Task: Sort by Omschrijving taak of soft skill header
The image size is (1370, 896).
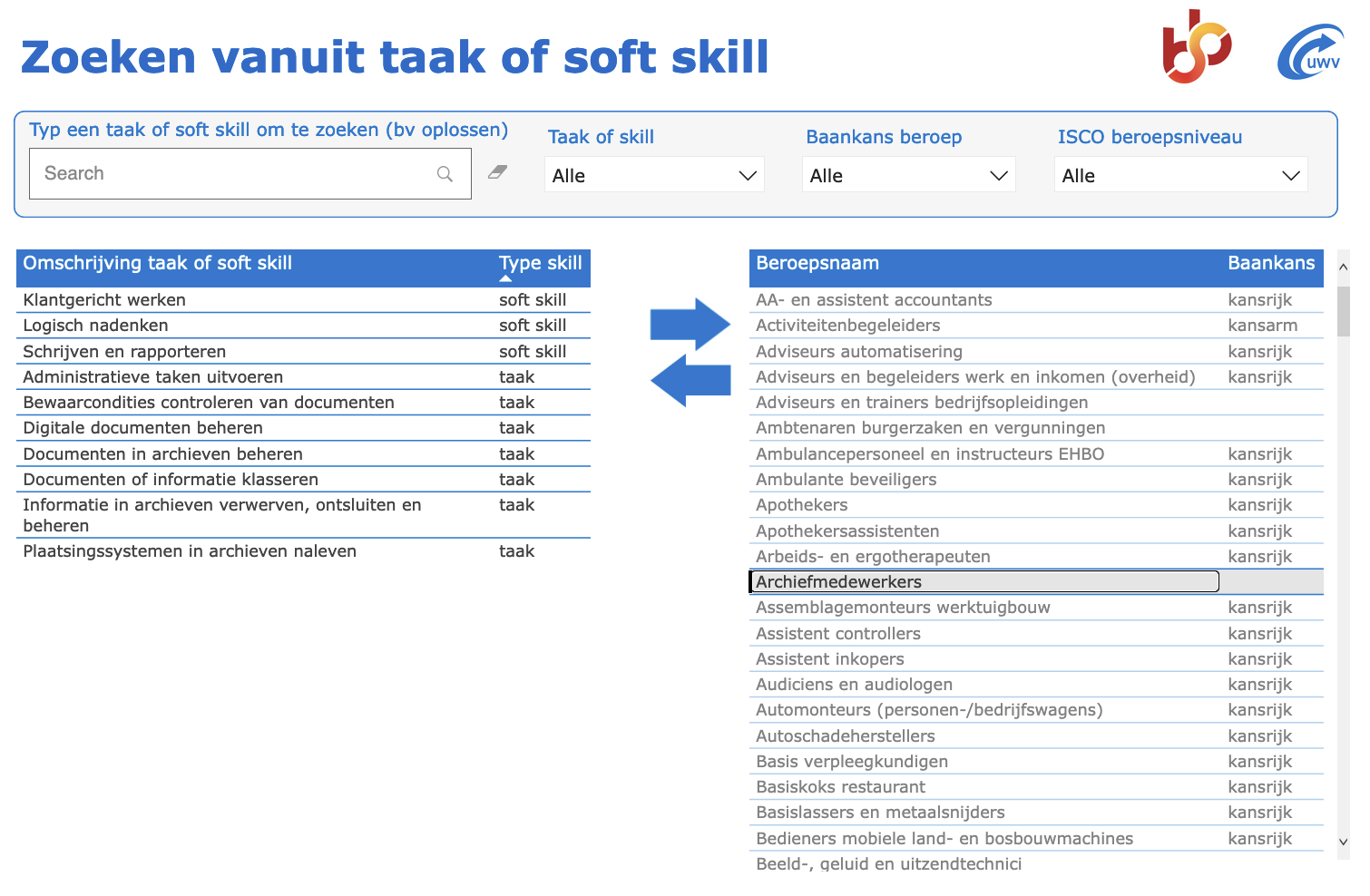Action: point(158,263)
